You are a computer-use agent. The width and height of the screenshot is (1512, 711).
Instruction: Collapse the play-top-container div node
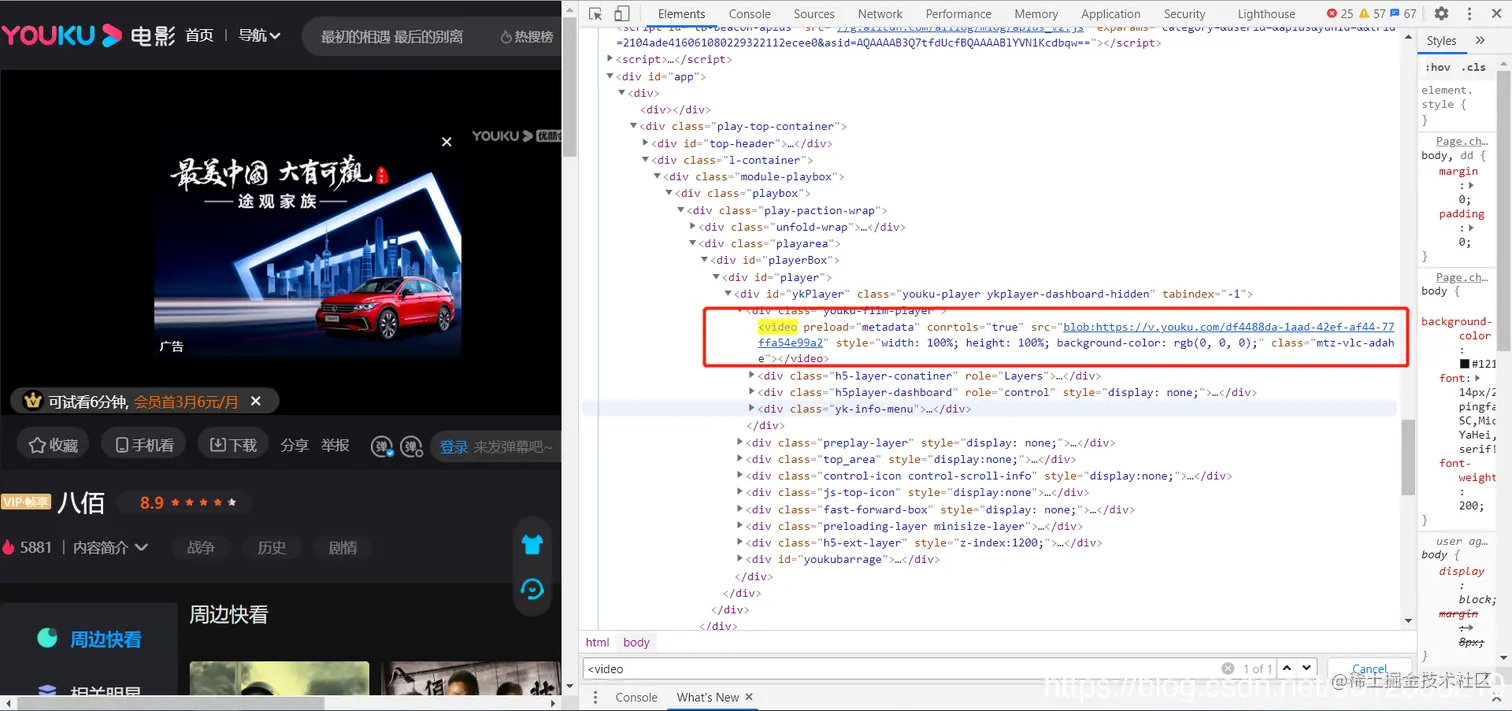click(x=634, y=126)
